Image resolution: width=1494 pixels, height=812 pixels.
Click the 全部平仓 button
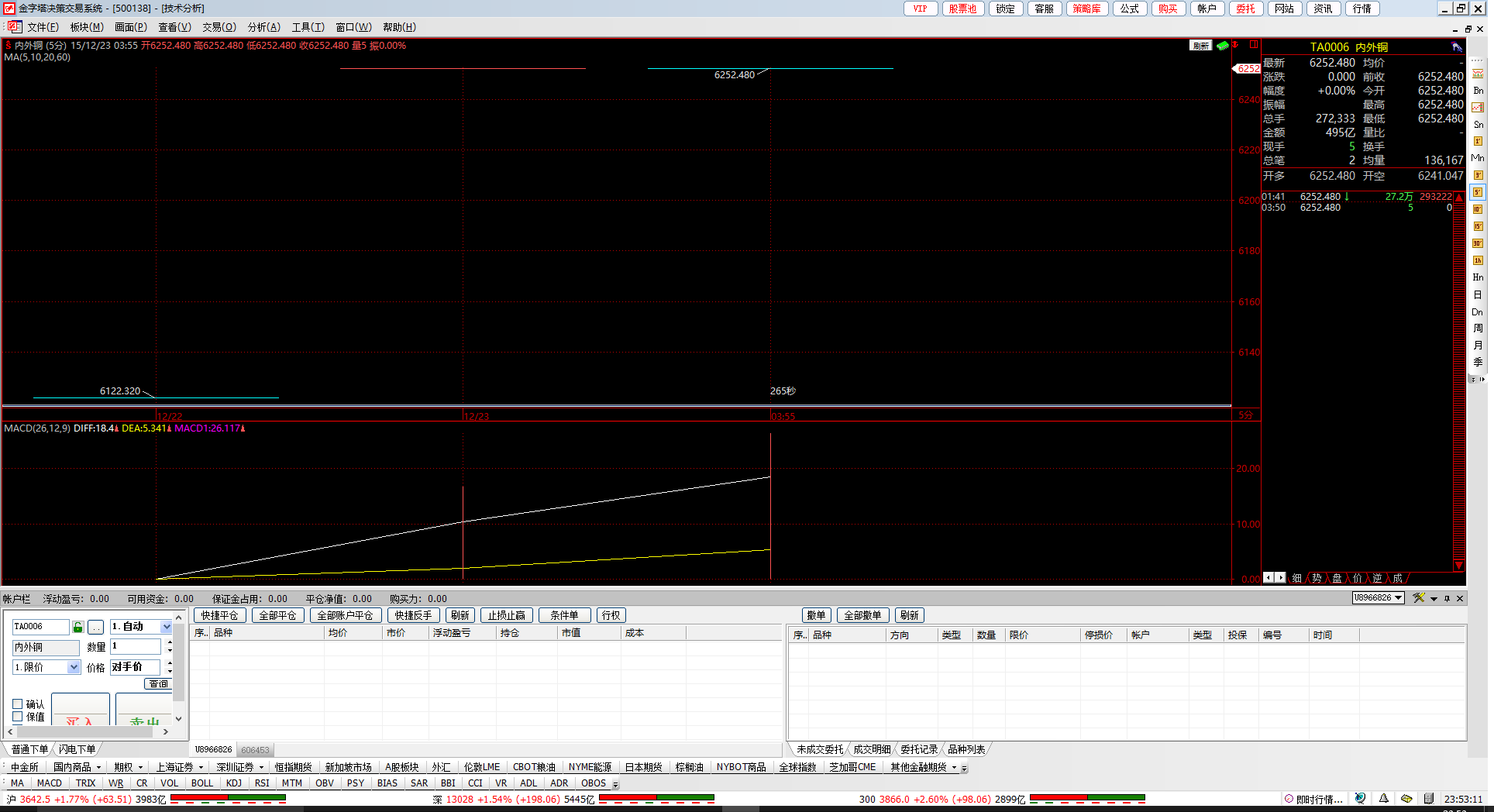tap(277, 615)
